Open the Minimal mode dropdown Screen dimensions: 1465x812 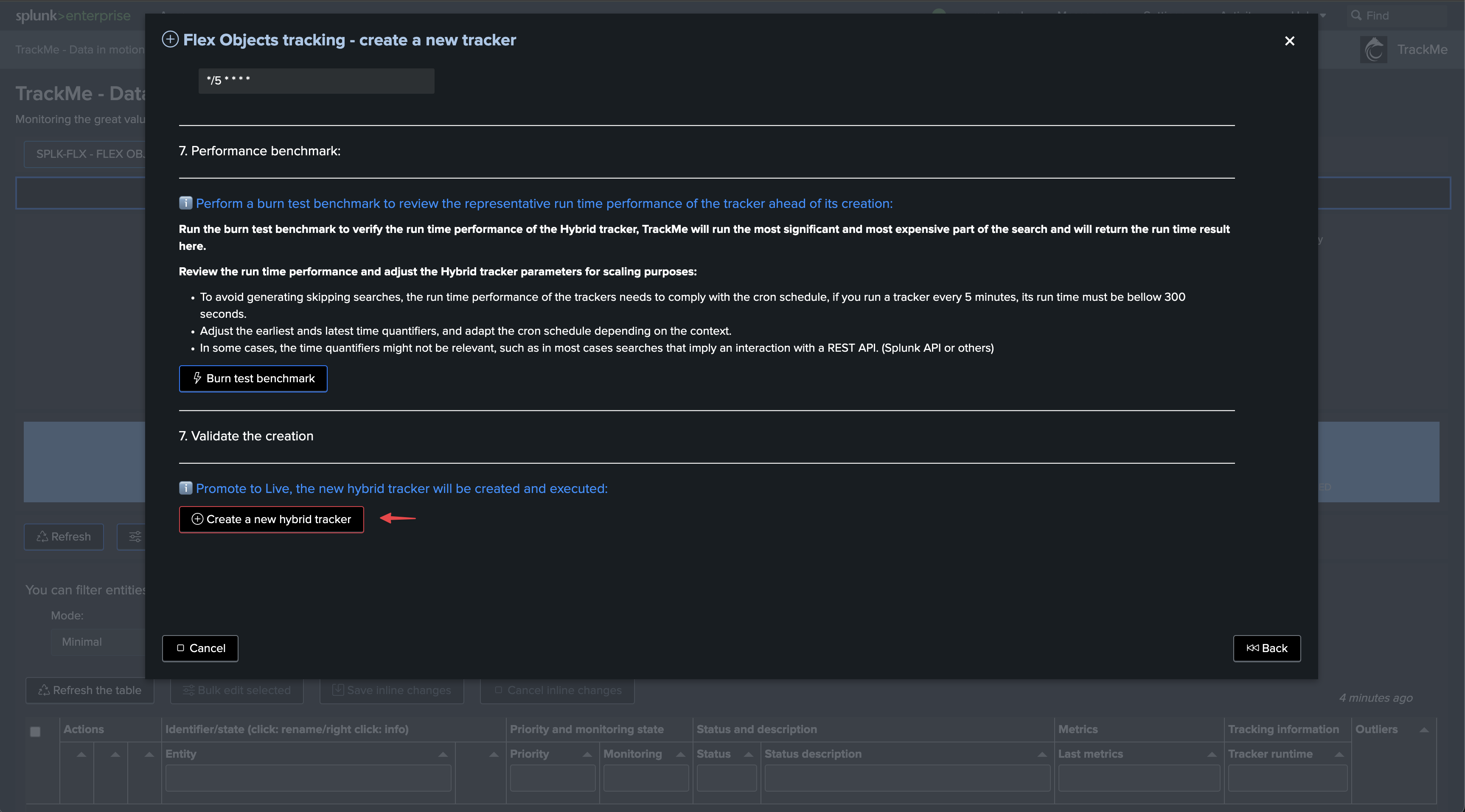click(x=98, y=642)
